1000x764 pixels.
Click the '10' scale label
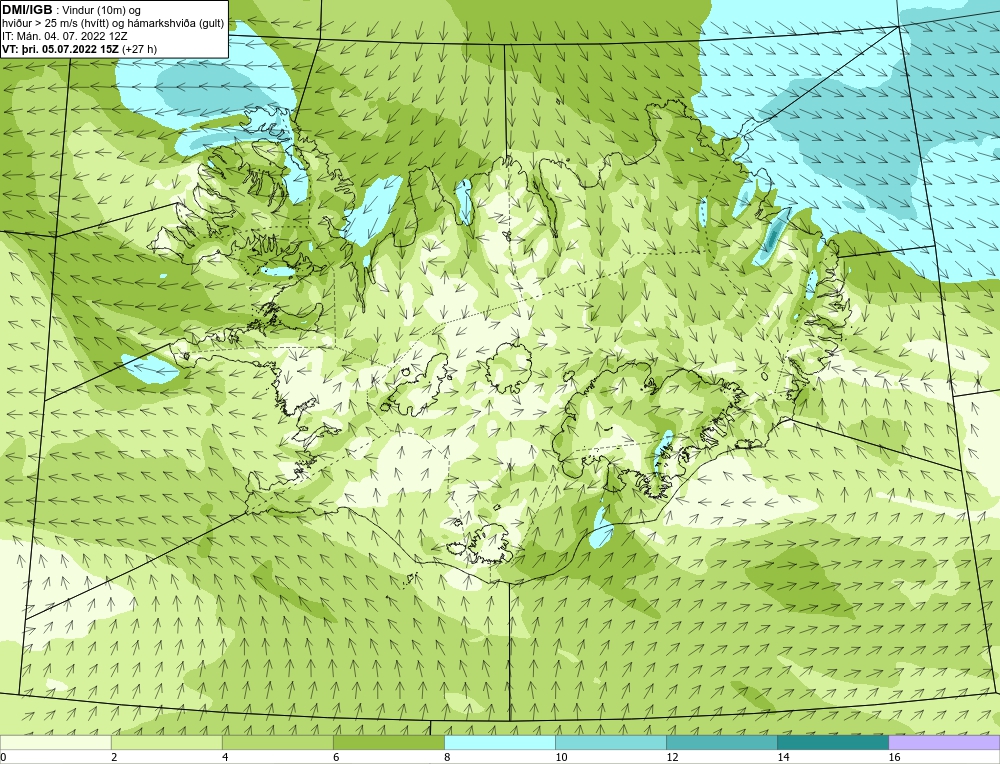tap(561, 757)
